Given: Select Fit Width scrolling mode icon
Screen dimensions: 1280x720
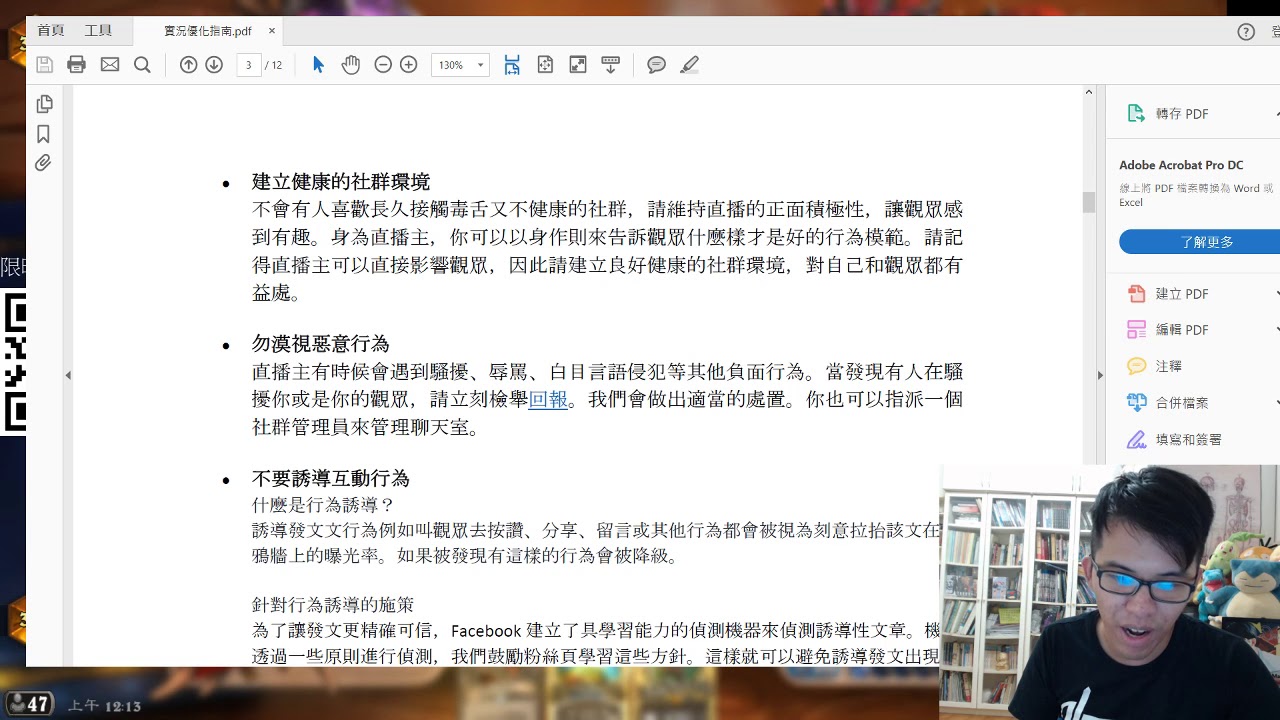Looking at the screenshot, I should 512,65.
